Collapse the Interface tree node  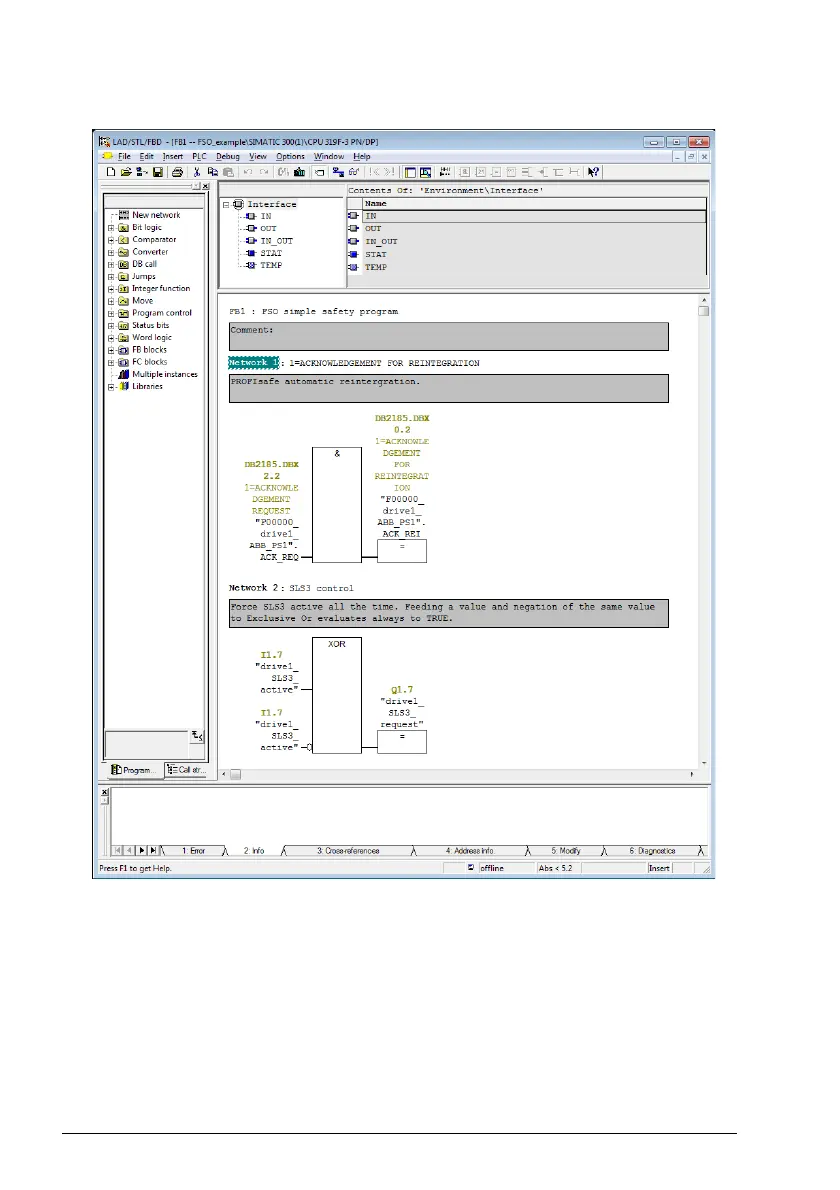pyautogui.click(x=226, y=205)
